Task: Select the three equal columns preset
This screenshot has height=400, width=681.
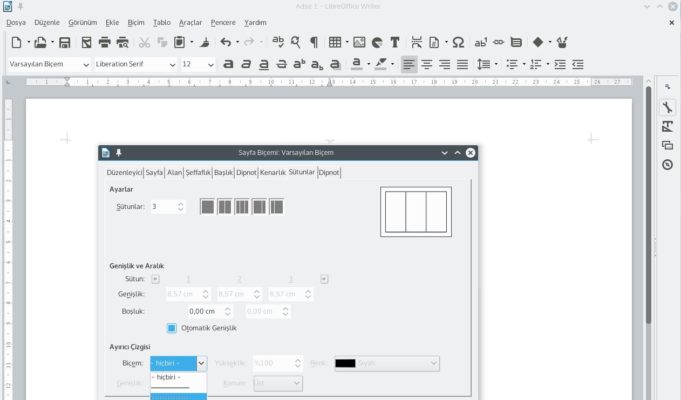Action: click(x=241, y=207)
